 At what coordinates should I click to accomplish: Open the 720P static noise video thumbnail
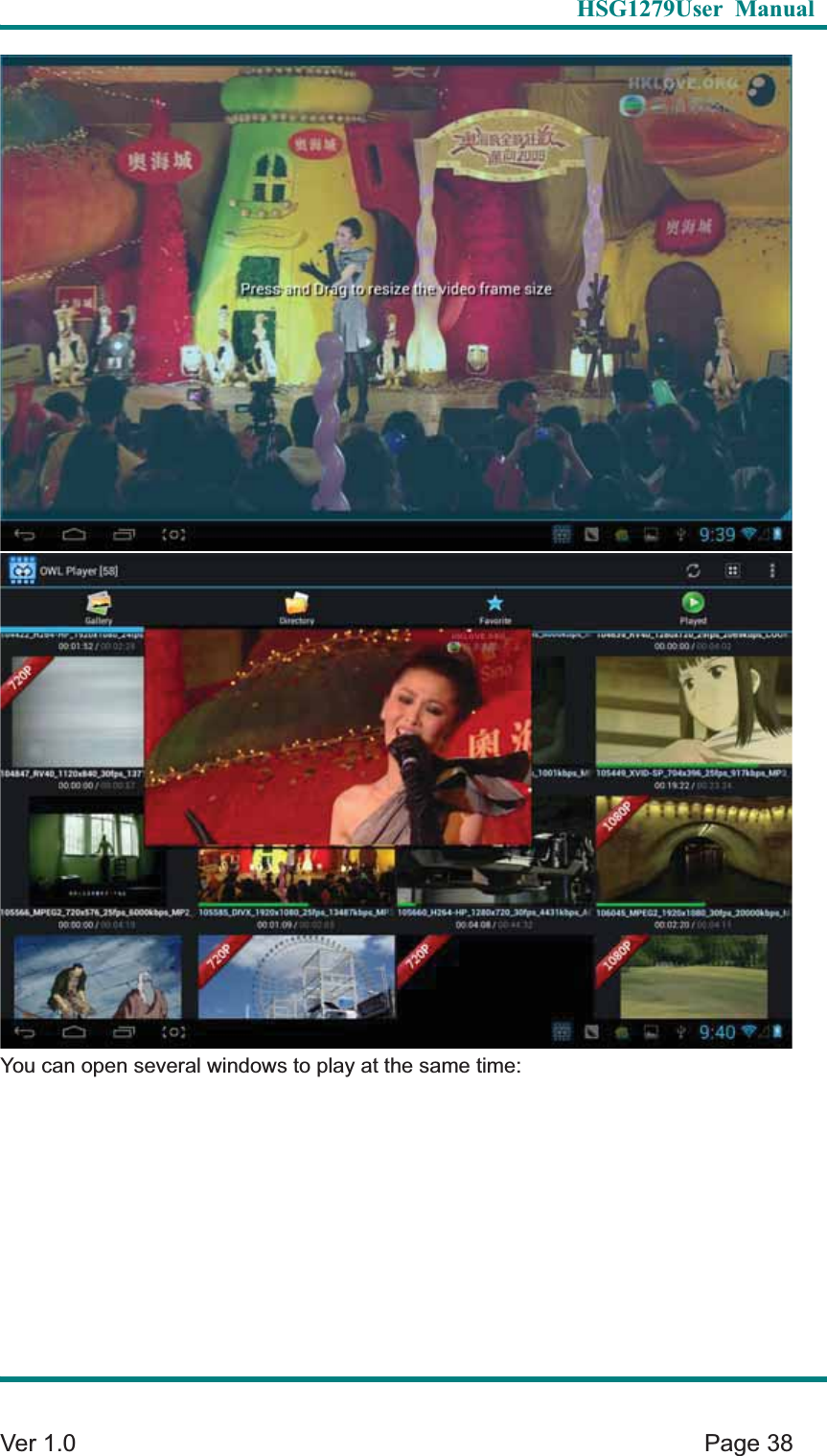pyautogui.click(x=74, y=711)
